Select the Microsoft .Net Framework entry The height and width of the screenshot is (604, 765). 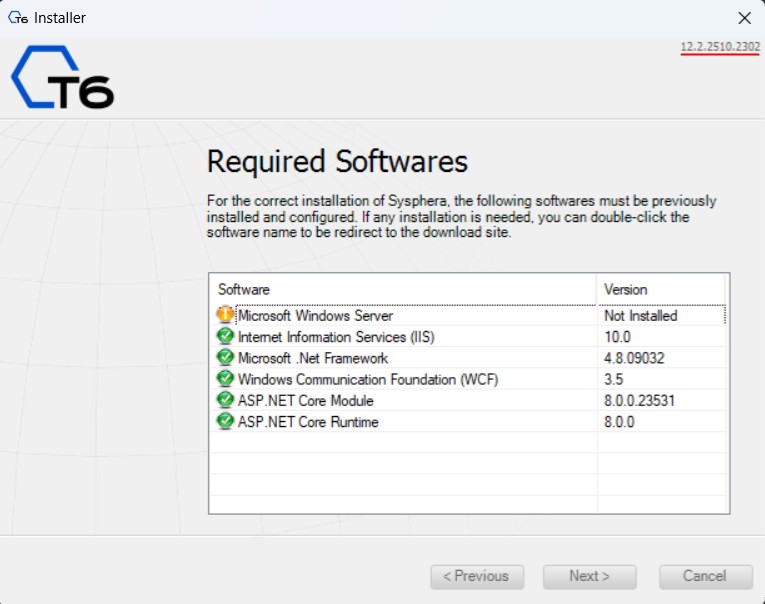pos(313,358)
